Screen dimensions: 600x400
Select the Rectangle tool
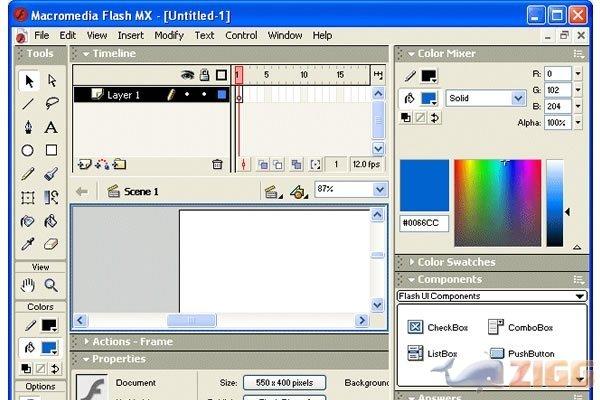(x=51, y=150)
